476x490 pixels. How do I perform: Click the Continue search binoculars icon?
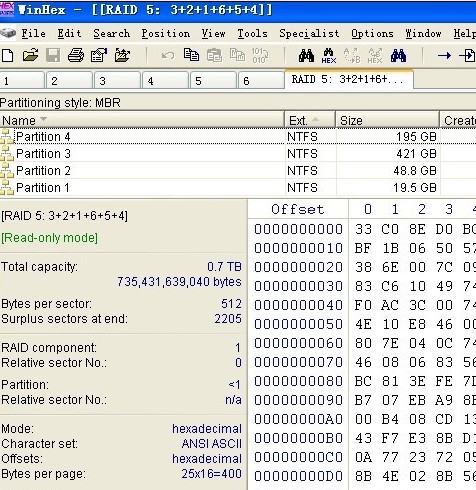point(398,55)
